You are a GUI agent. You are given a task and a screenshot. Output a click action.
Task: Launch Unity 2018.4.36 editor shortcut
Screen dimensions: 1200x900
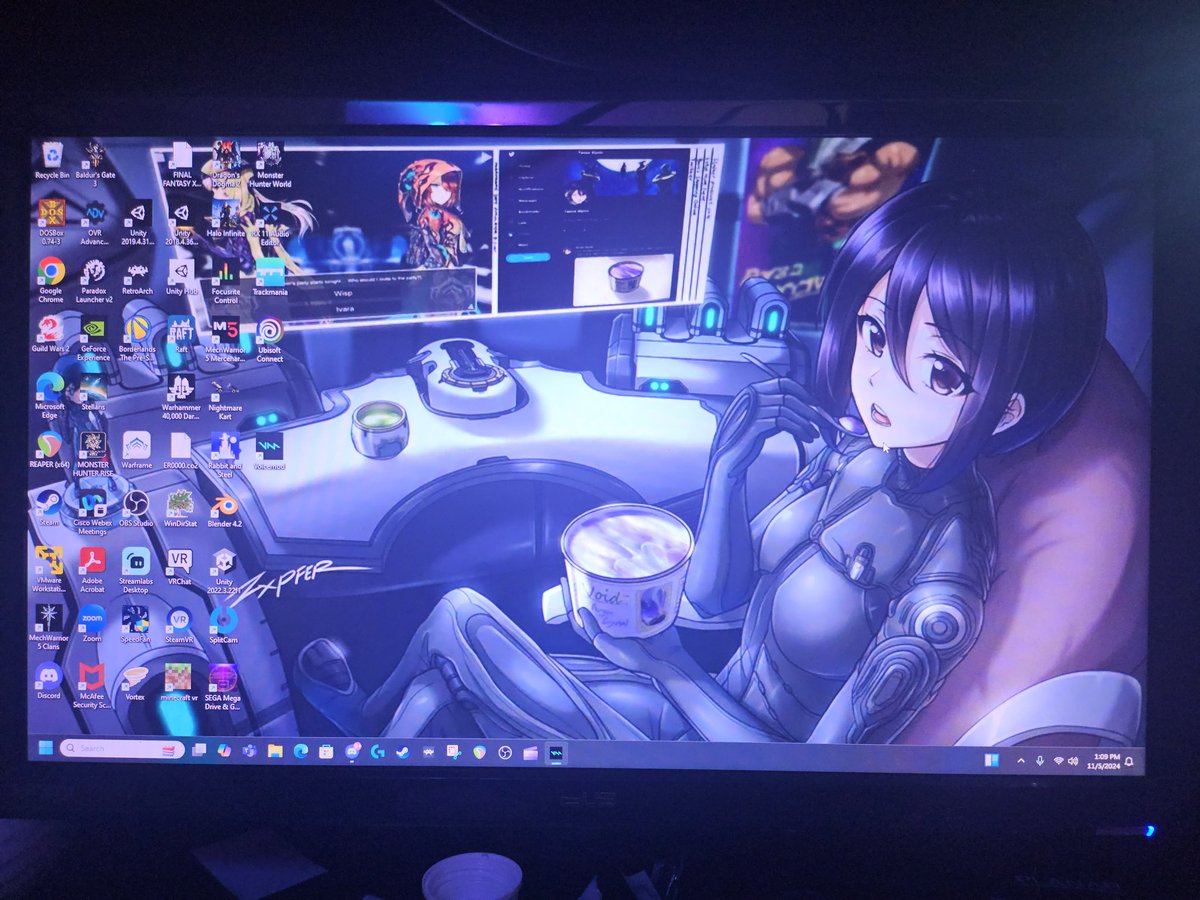click(x=181, y=222)
